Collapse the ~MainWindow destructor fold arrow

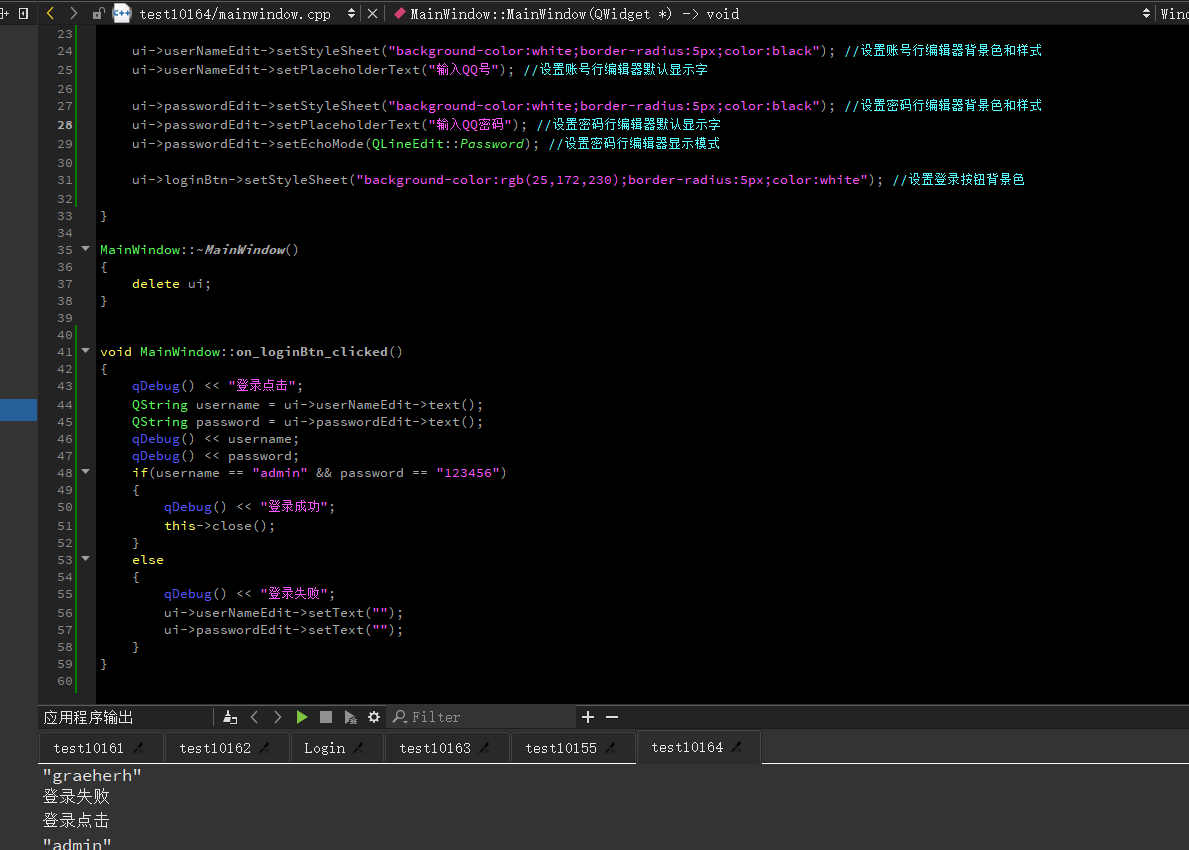(x=86, y=249)
